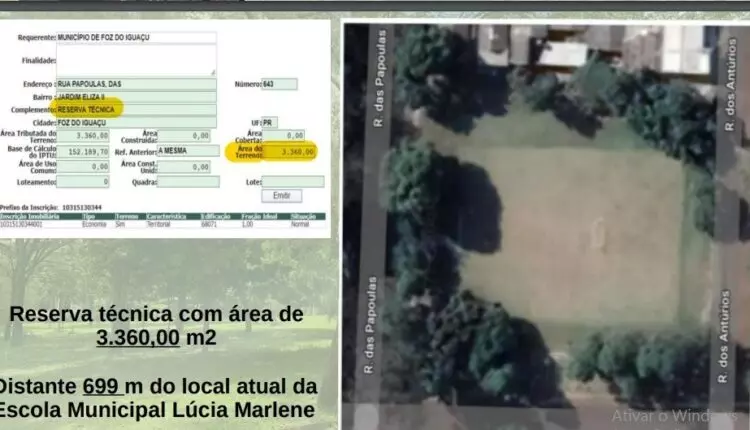Click the Área Construída field

(185, 135)
